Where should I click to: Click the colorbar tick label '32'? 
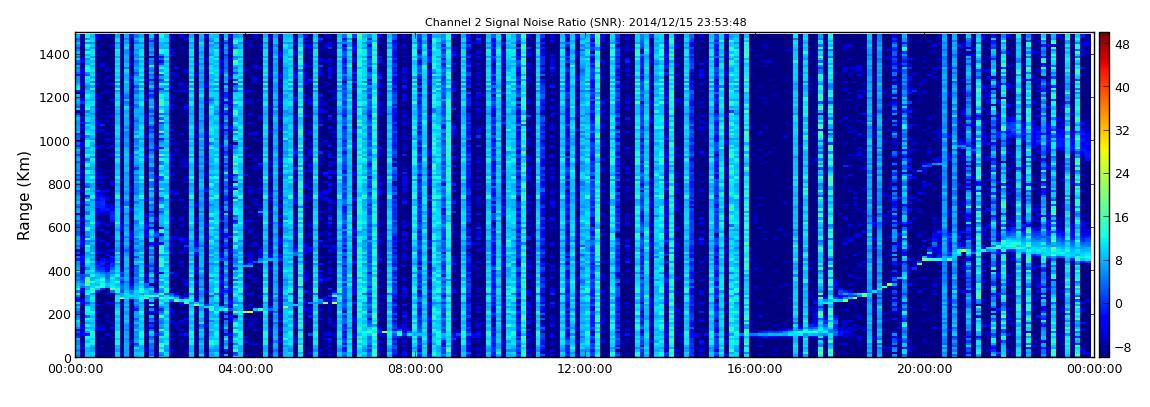click(x=1122, y=131)
